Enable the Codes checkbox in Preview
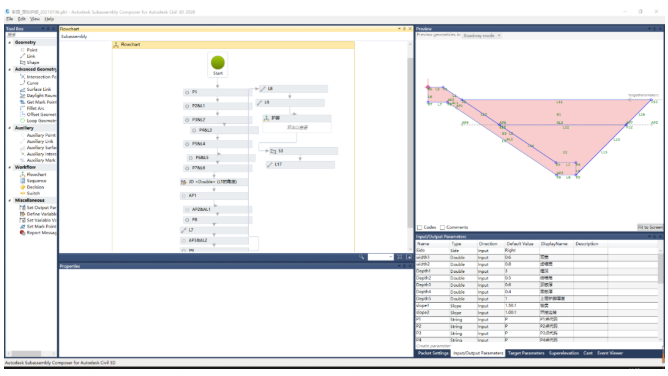The image size is (668, 376). click(420, 227)
